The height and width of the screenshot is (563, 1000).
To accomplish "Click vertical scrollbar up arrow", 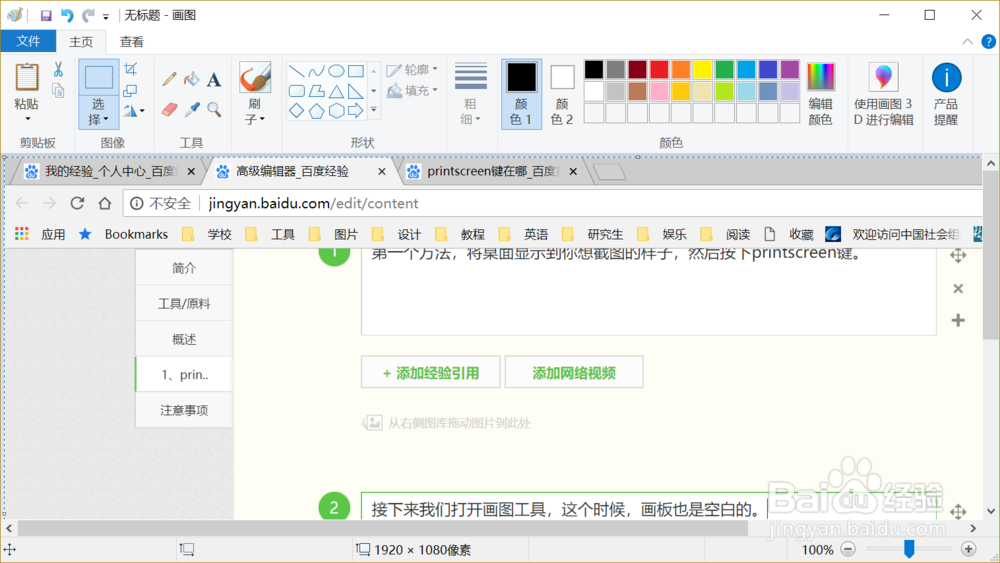I will click(990, 164).
